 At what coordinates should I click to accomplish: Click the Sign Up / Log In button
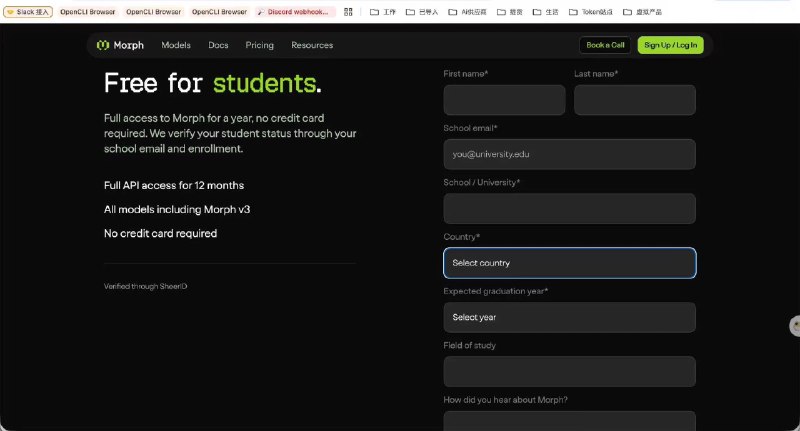670,45
